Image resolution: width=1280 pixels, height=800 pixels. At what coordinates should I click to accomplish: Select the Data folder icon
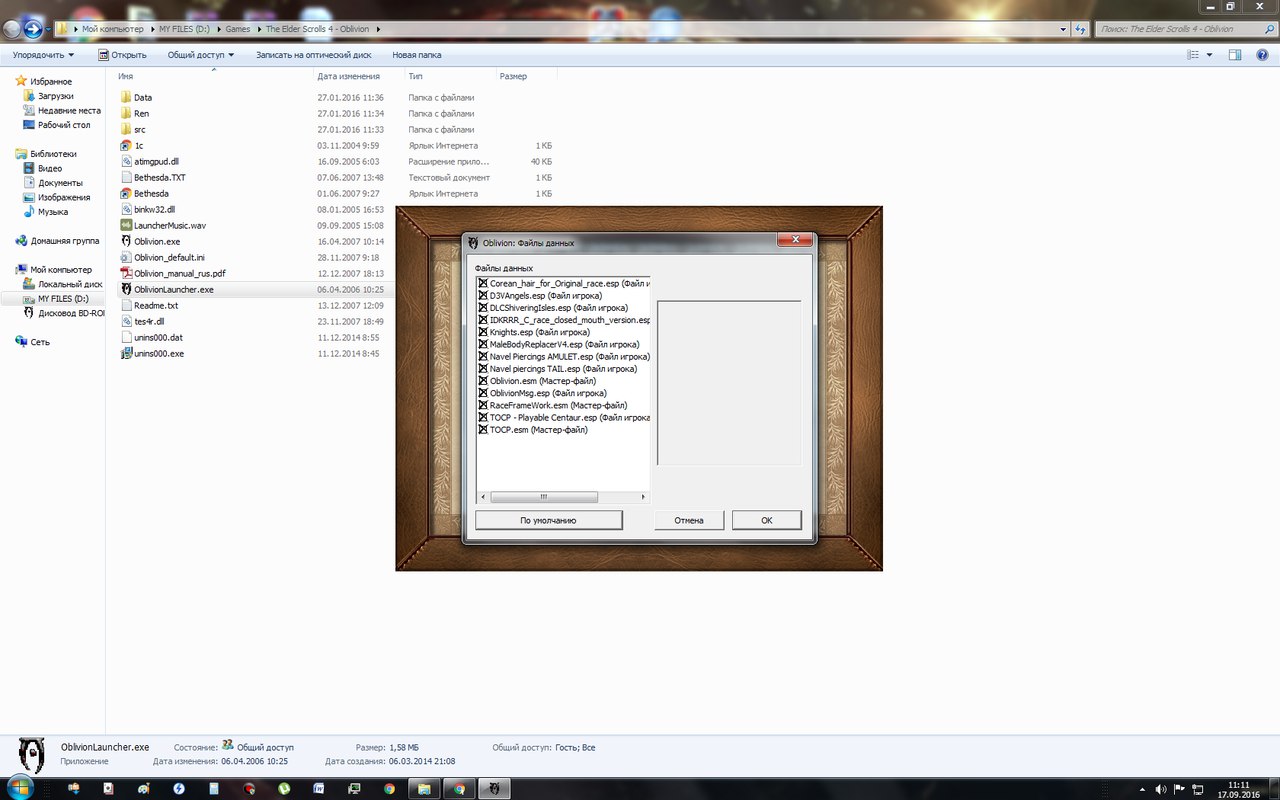[x=126, y=98]
